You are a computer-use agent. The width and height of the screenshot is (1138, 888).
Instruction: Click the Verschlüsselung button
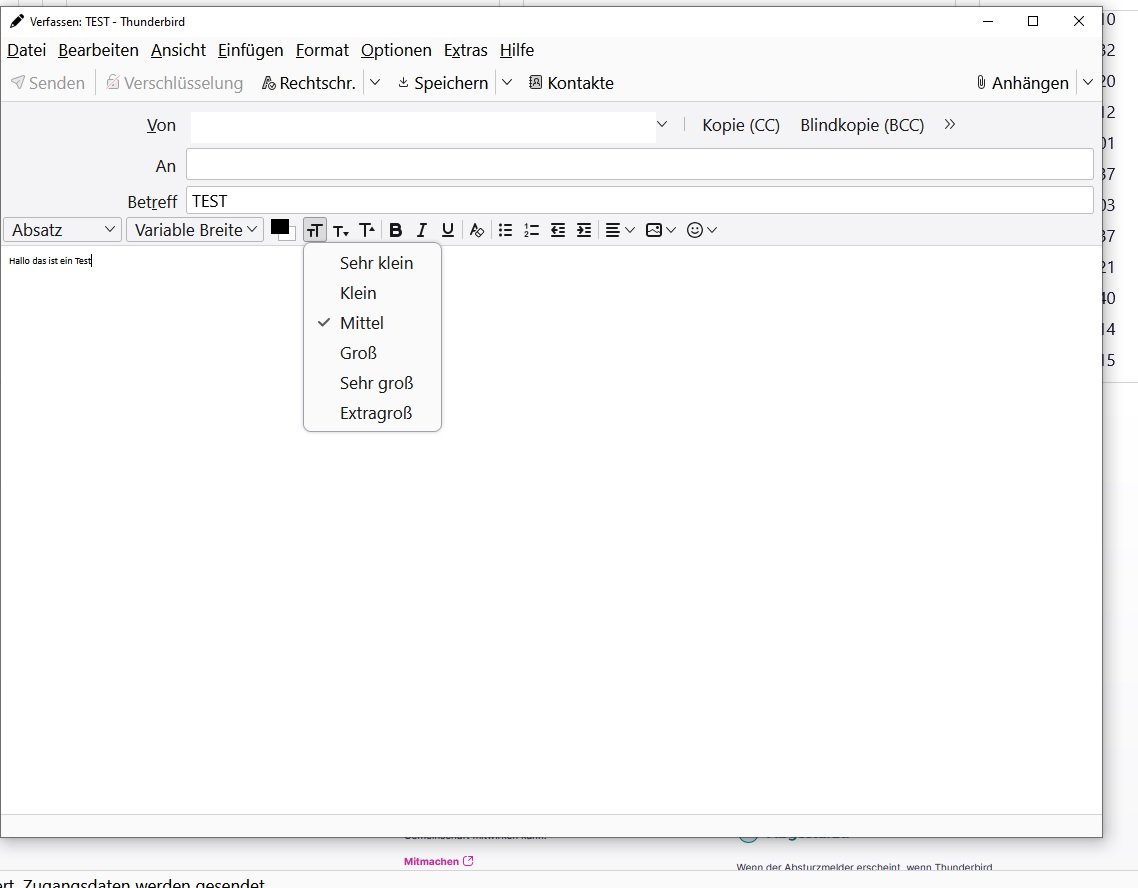pos(174,83)
